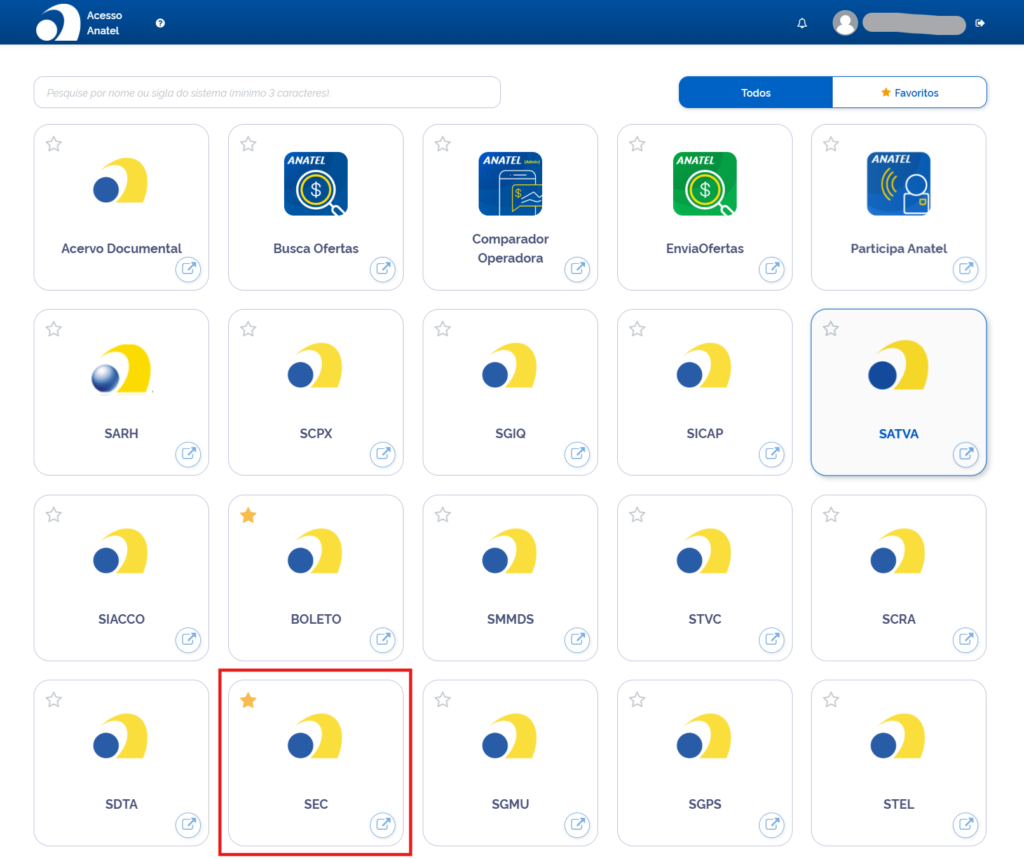Screen dimensions: 1024x859
Task: Toggle the SDTA favorite star
Action: (54, 700)
